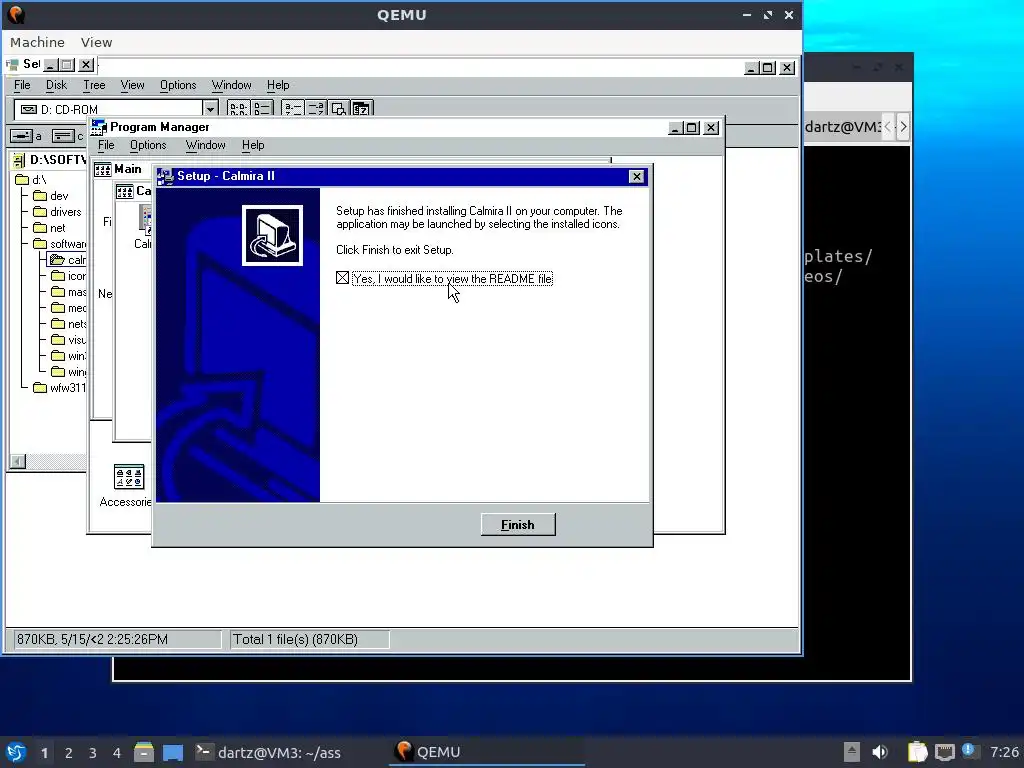The height and width of the screenshot is (768, 1024).
Task: Switch to workspace 2 on taskbar
Action: coord(69,753)
